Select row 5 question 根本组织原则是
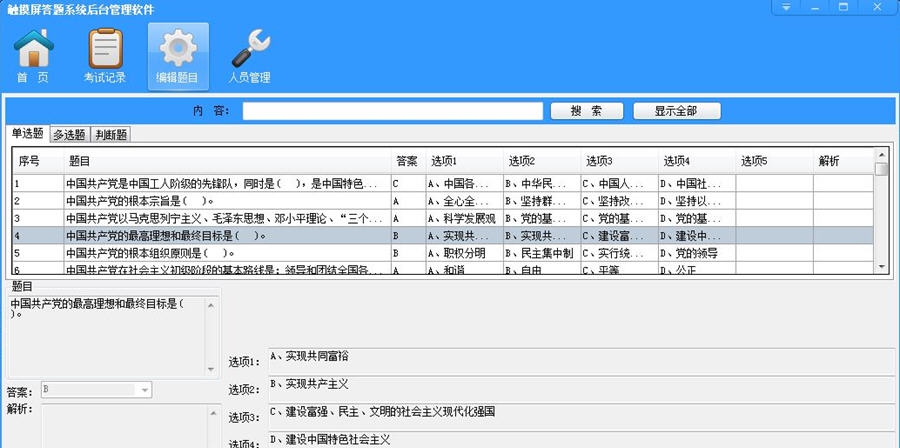This screenshot has height=448, width=900. point(228,253)
